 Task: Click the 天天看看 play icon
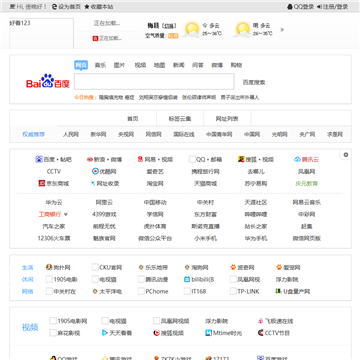104,333
